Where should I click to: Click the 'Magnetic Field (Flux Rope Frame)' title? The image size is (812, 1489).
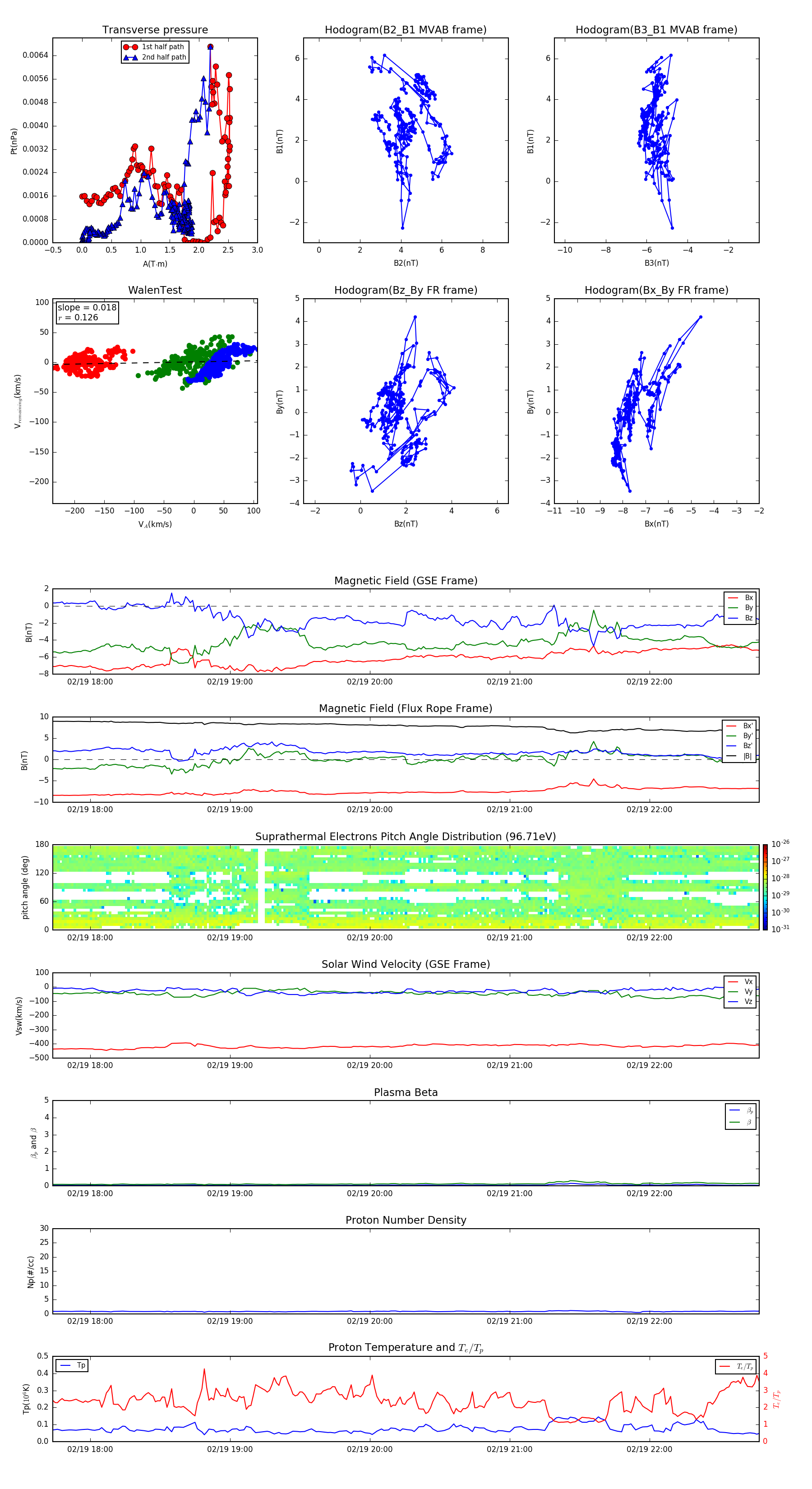[406, 709]
